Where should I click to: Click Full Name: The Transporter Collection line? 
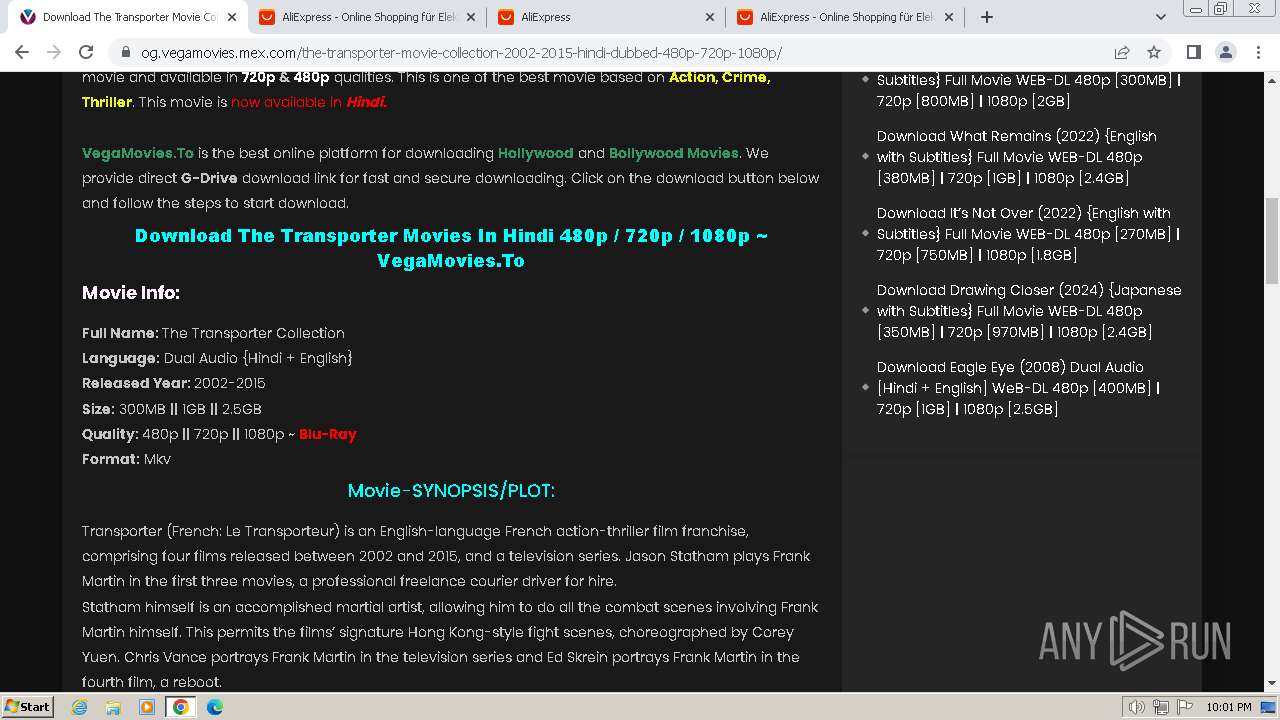tap(213, 333)
